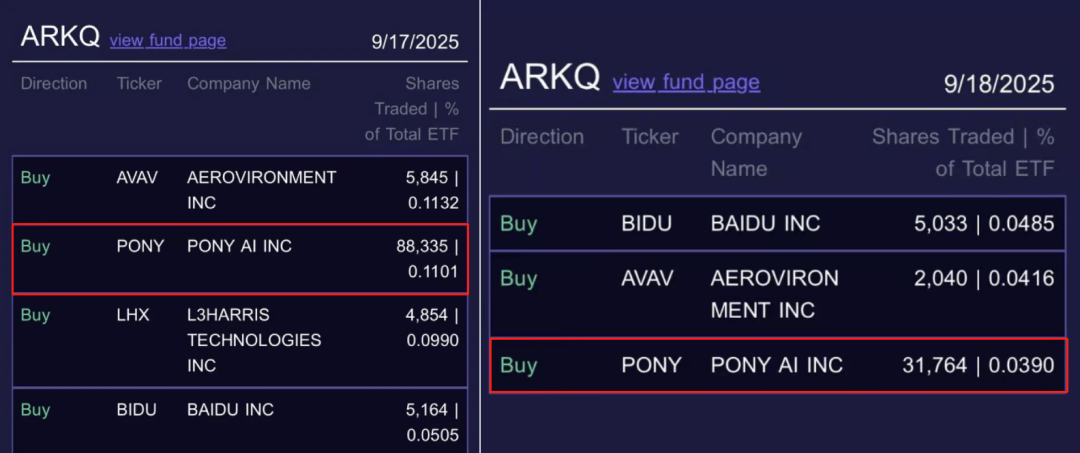Select the BIDU row showing 5,164 shares
Screen dimensions: 1080x453
[240, 421]
